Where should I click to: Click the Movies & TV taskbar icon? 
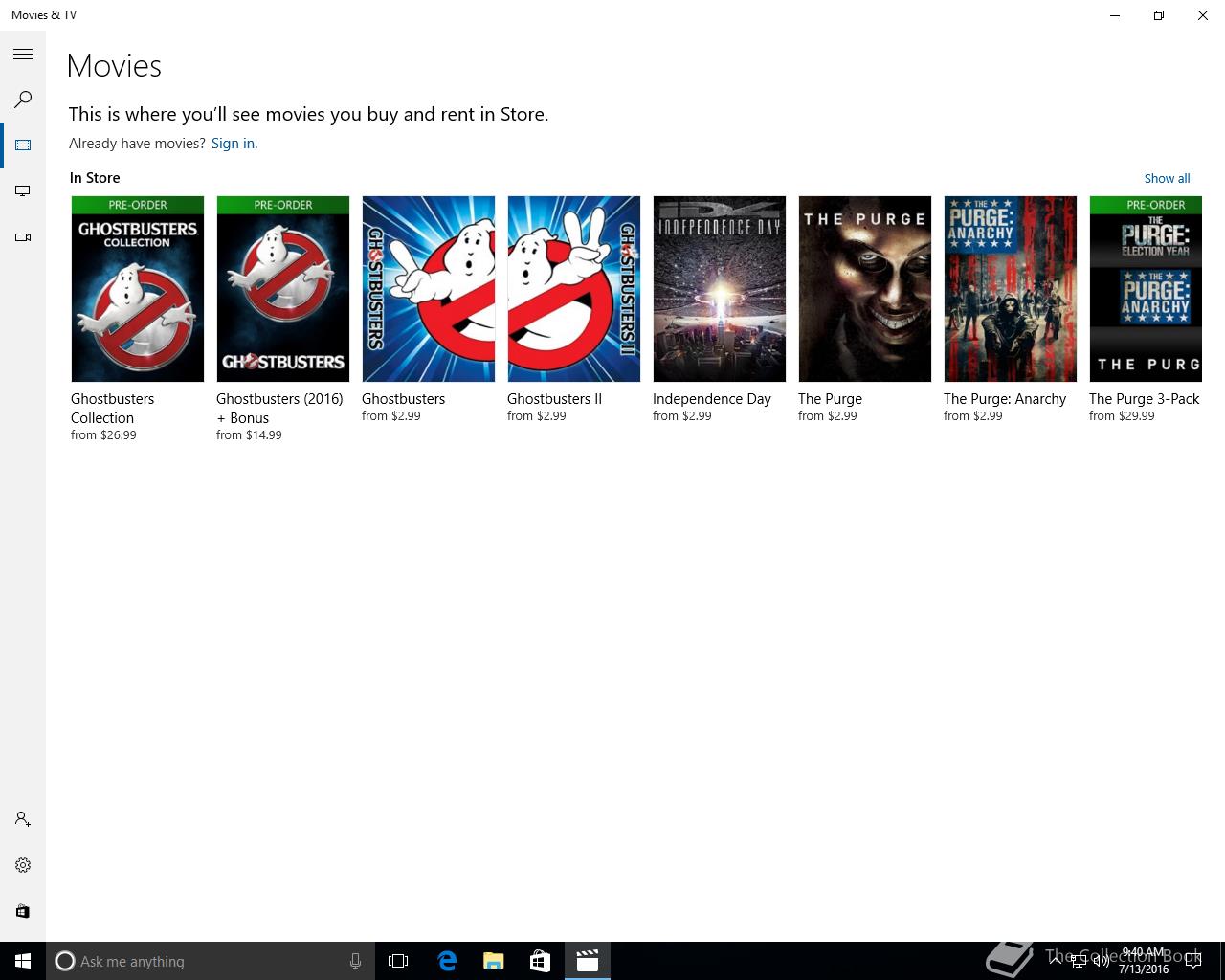[x=587, y=961]
